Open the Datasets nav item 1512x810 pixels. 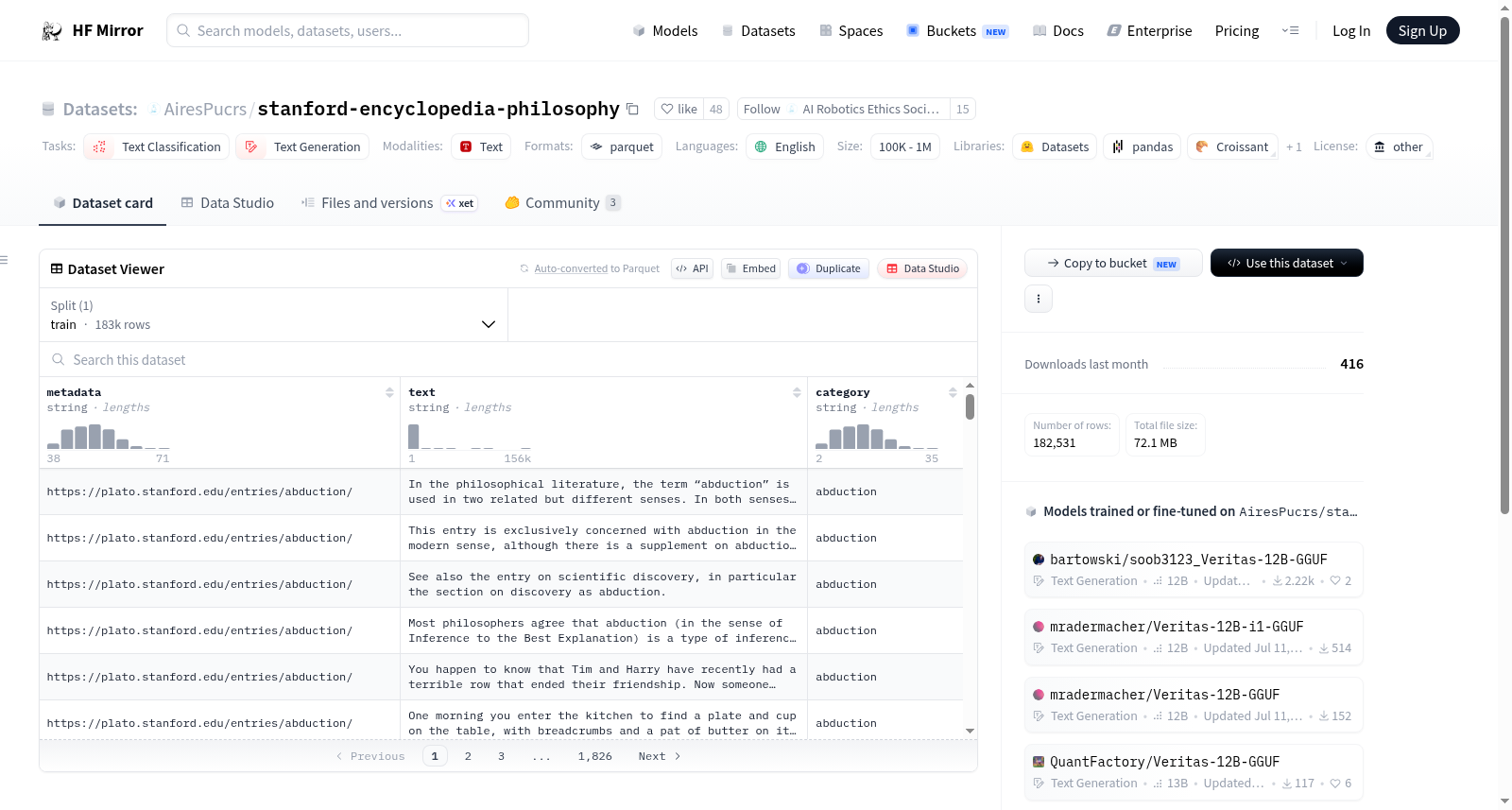(x=758, y=30)
